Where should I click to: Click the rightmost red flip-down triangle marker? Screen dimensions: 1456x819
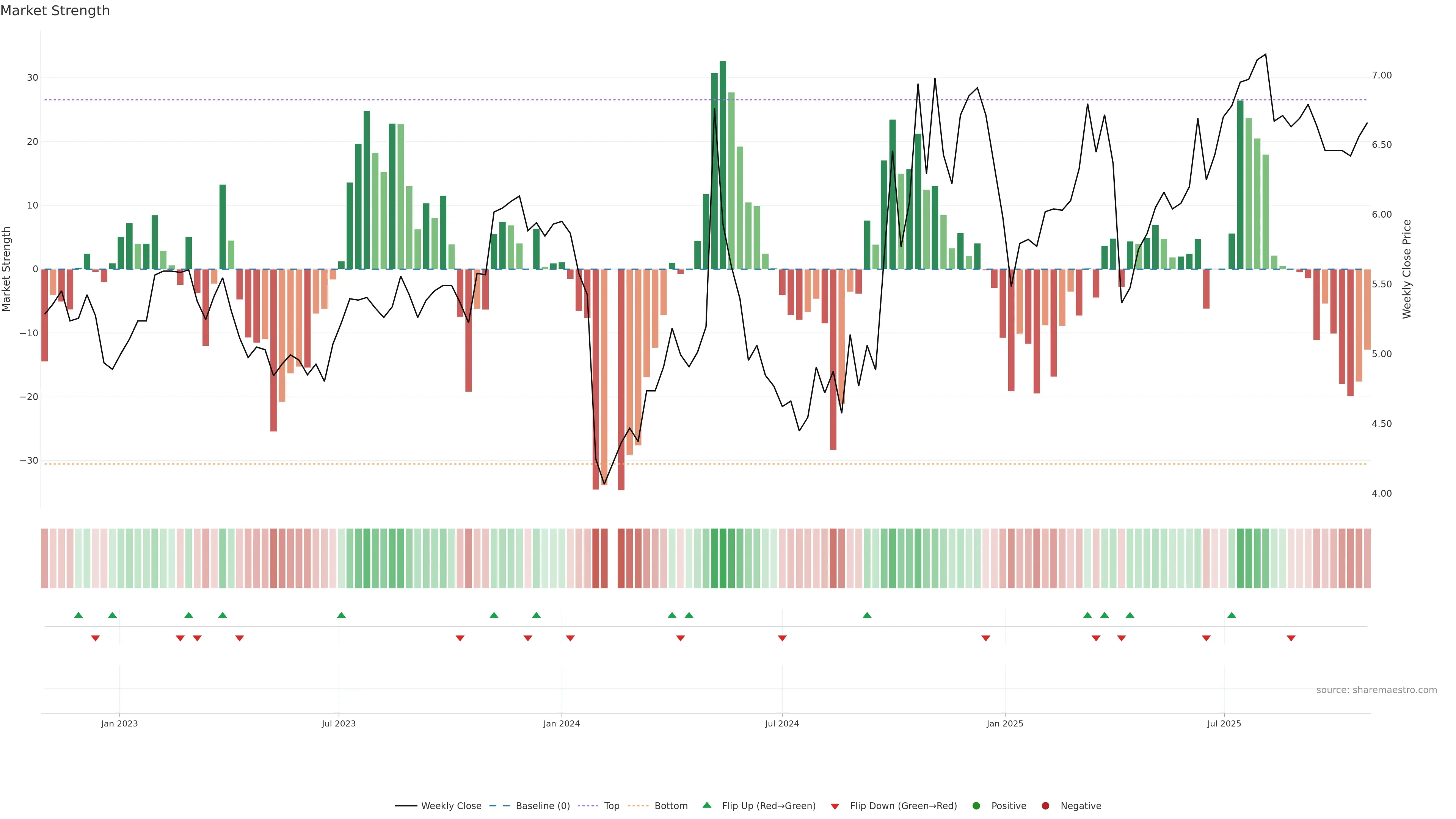click(1291, 638)
